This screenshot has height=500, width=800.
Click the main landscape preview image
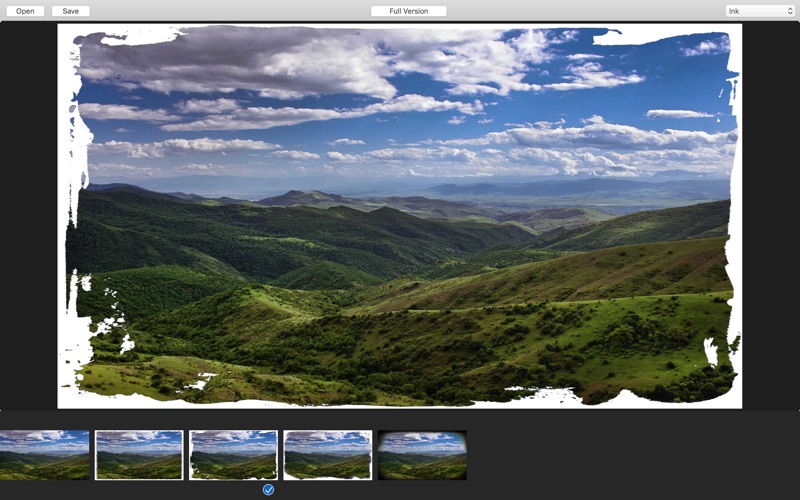coord(399,216)
